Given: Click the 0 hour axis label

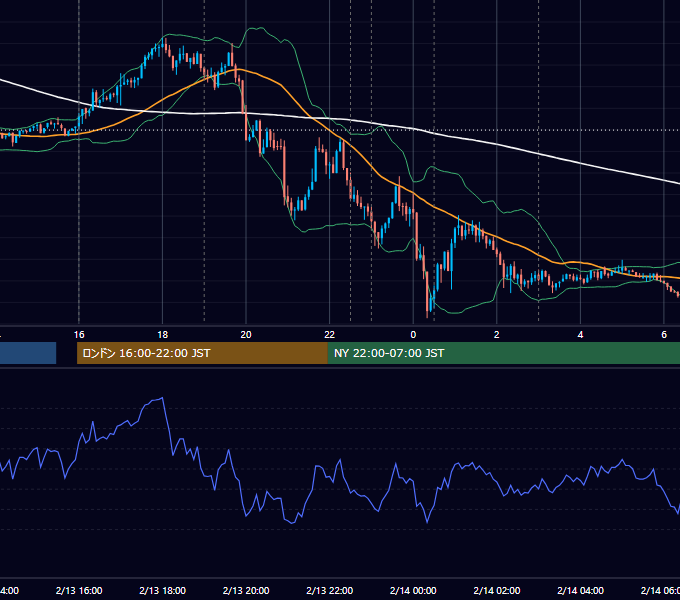Looking at the screenshot, I should pyautogui.click(x=413, y=334).
